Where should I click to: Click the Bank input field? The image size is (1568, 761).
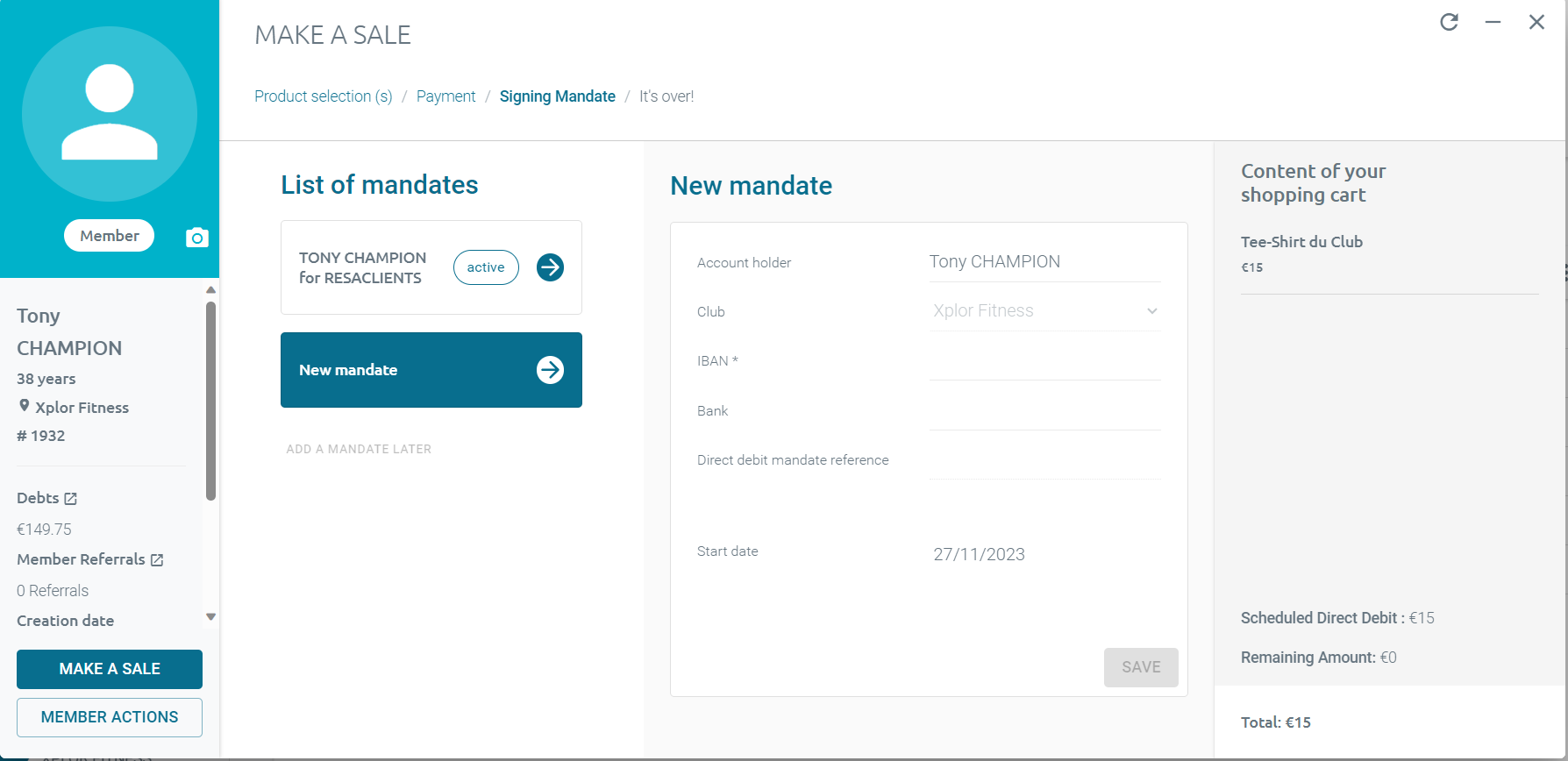point(1044,412)
